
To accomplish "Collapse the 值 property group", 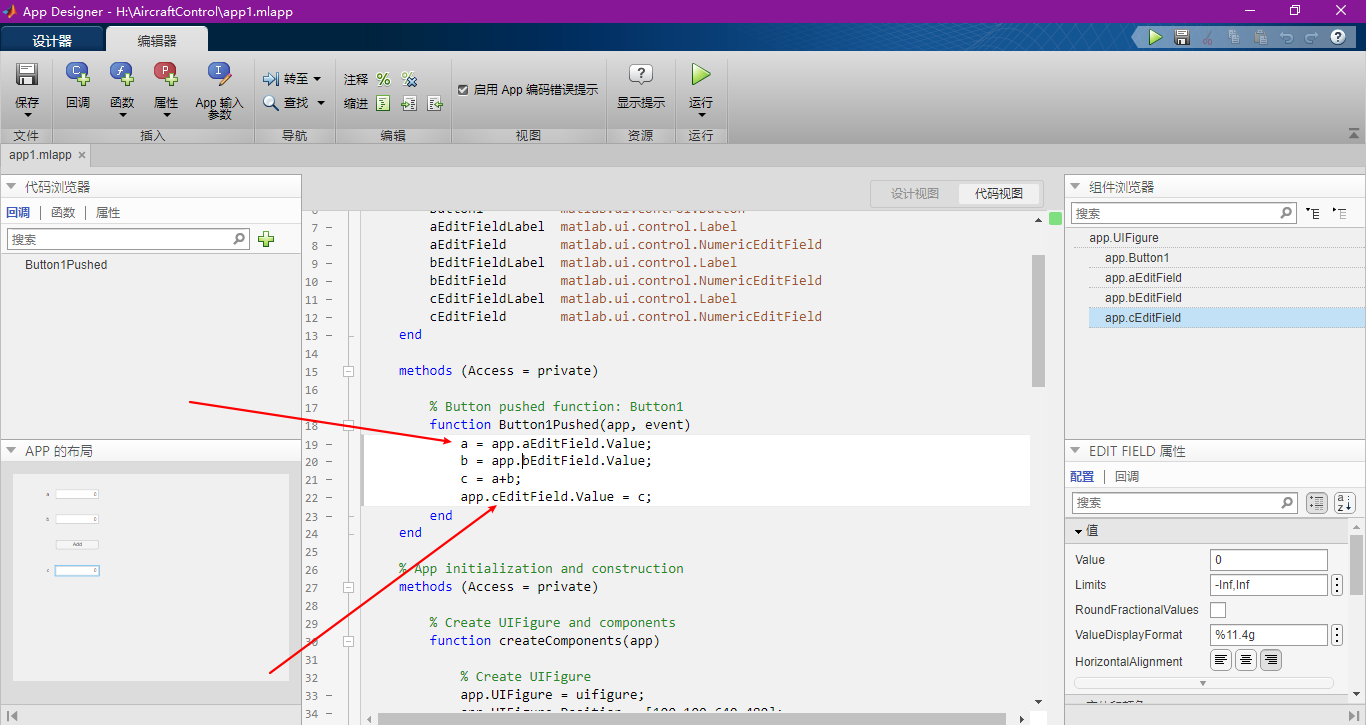I will [1079, 531].
